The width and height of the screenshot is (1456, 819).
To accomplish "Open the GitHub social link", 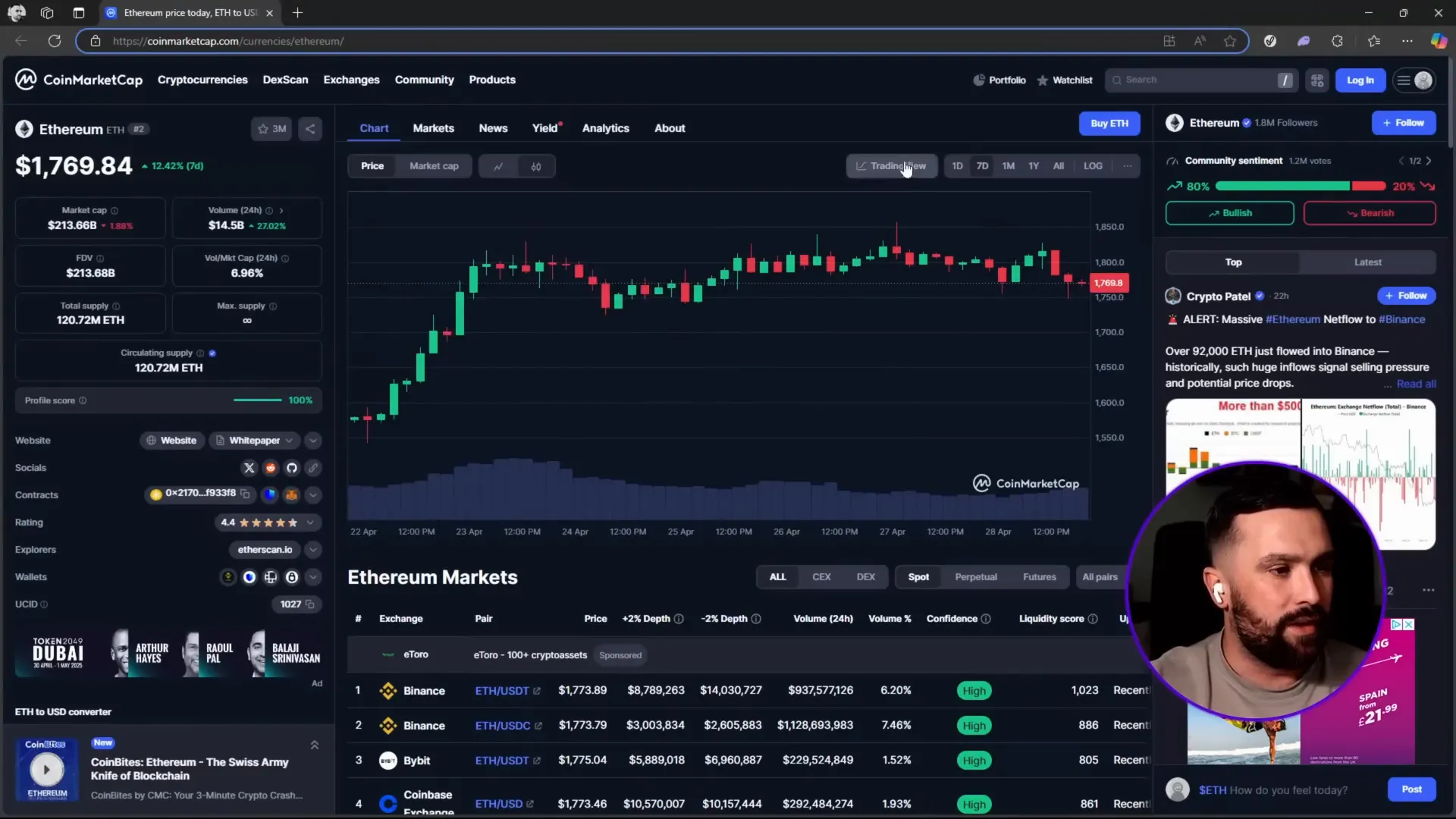I will click(x=291, y=468).
